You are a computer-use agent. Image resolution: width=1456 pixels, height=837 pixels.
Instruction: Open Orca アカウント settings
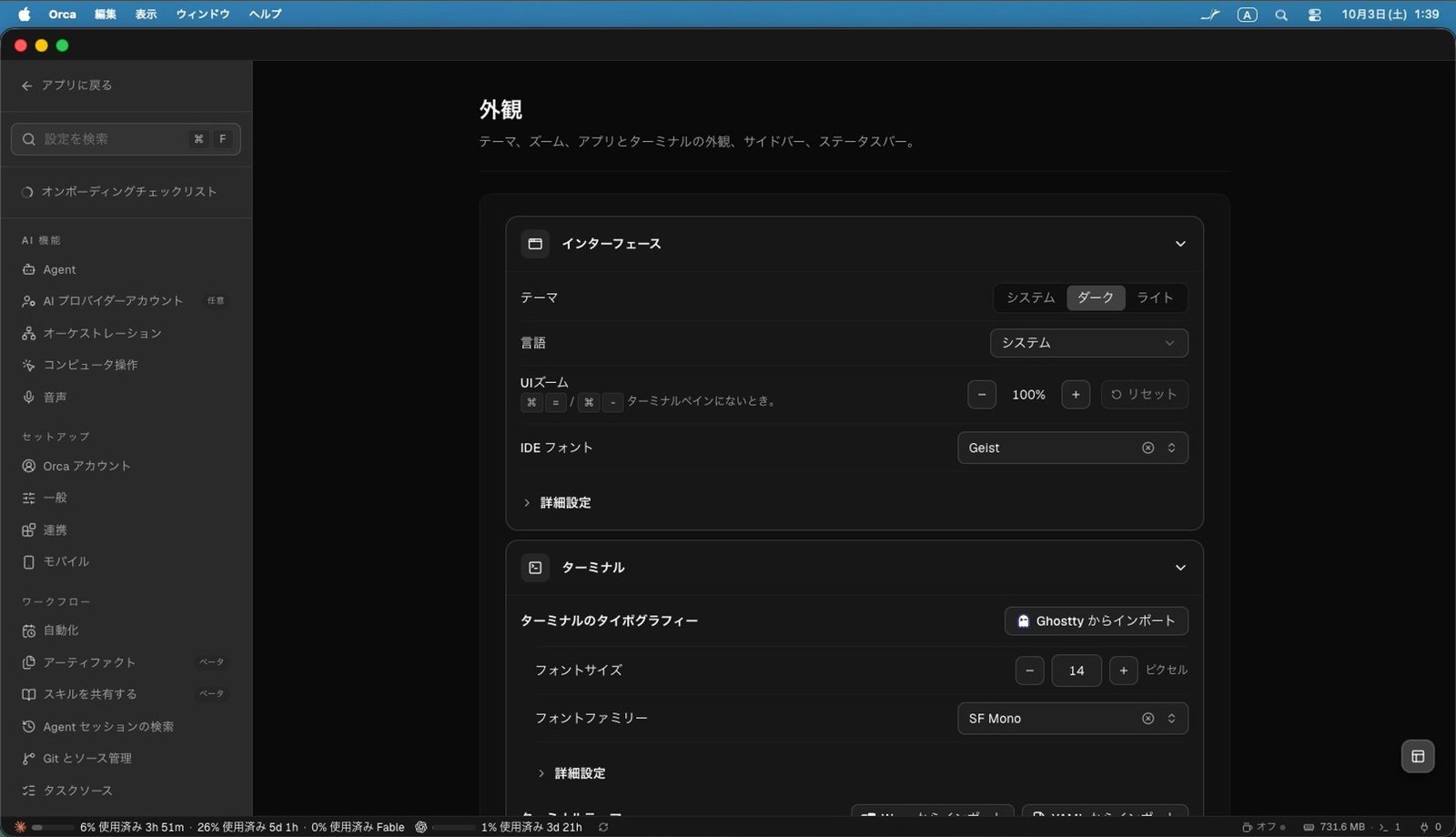click(124, 466)
